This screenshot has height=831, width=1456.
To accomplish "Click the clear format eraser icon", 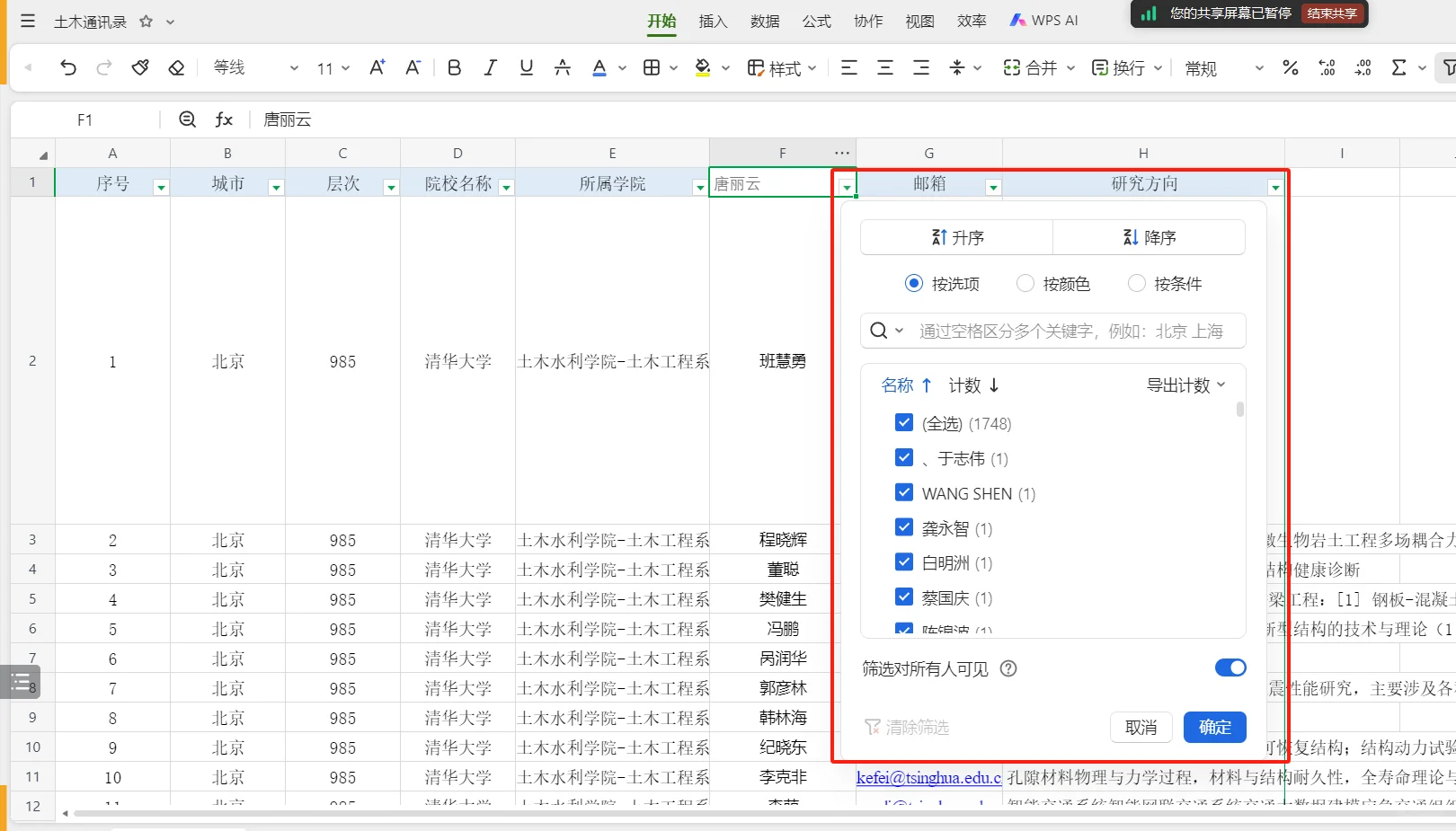I will point(176,67).
